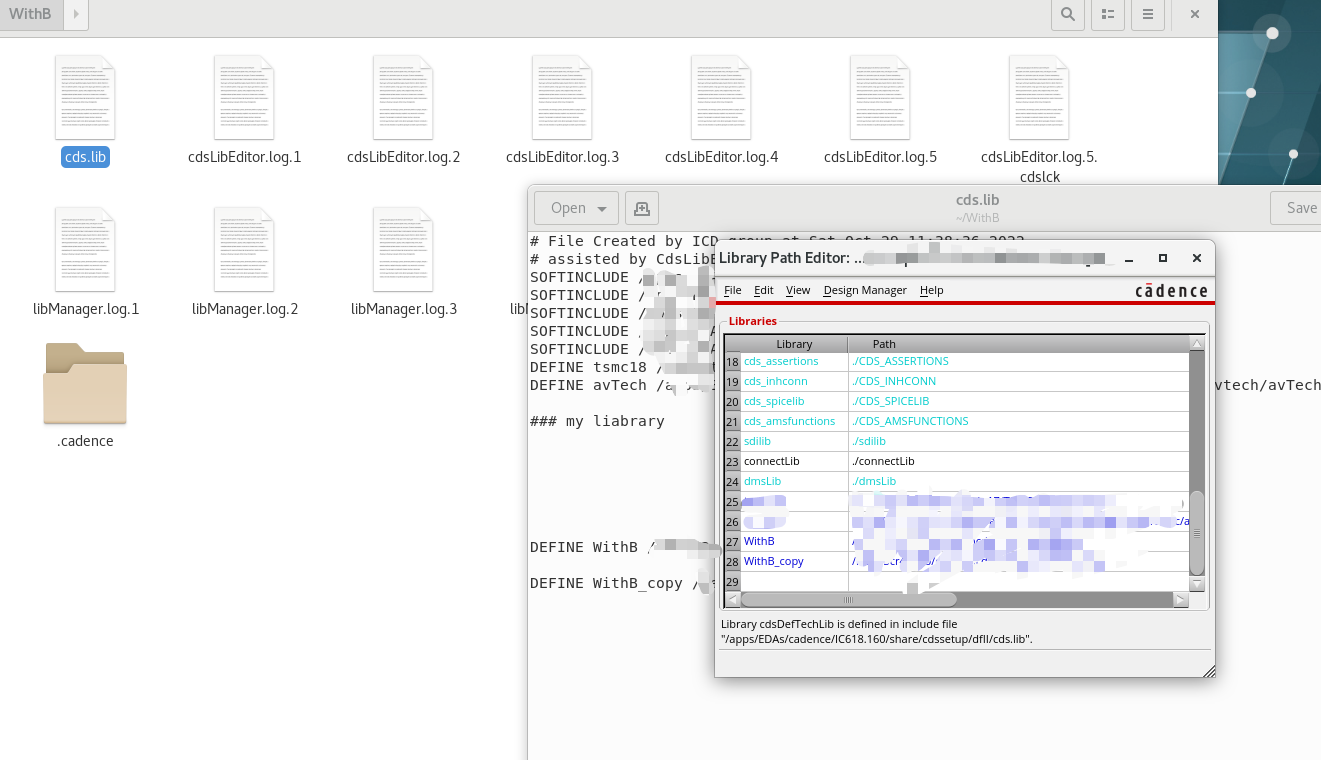Open the Open dropdown in text editor
1321x760 pixels.
pyautogui.click(x=575, y=207)
